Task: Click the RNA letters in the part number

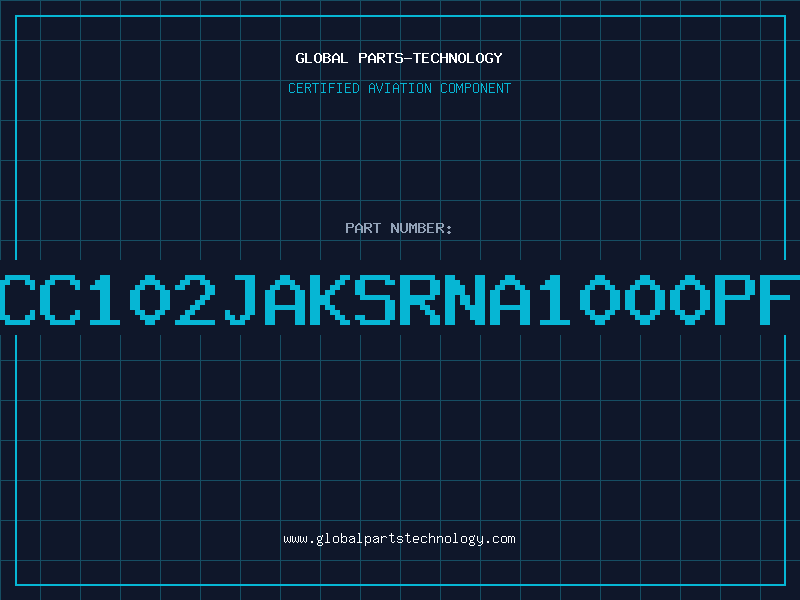Action: (x=466, y=299)
